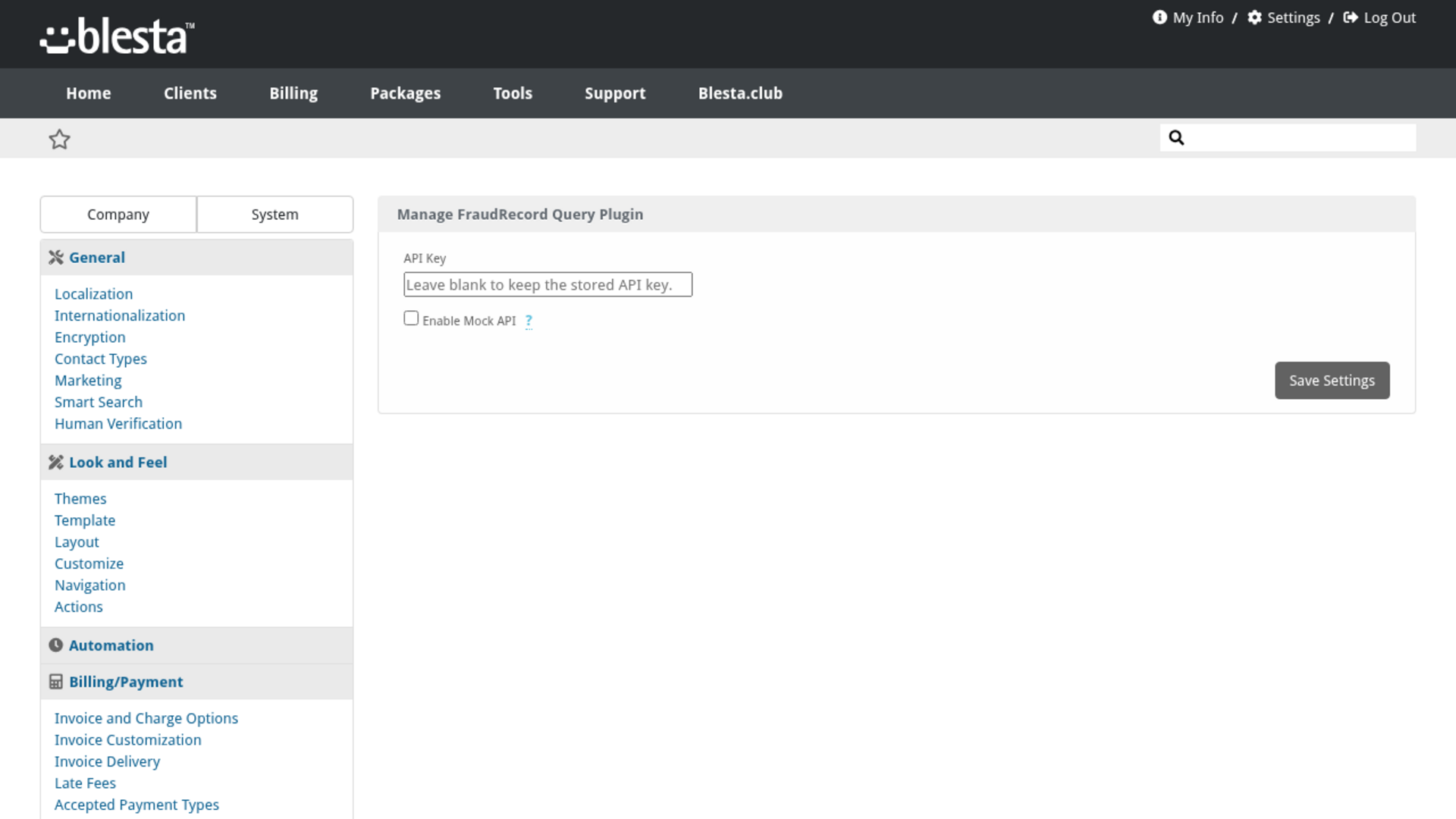Click the Automation clock icon
1456x819 pixels.
56,645
